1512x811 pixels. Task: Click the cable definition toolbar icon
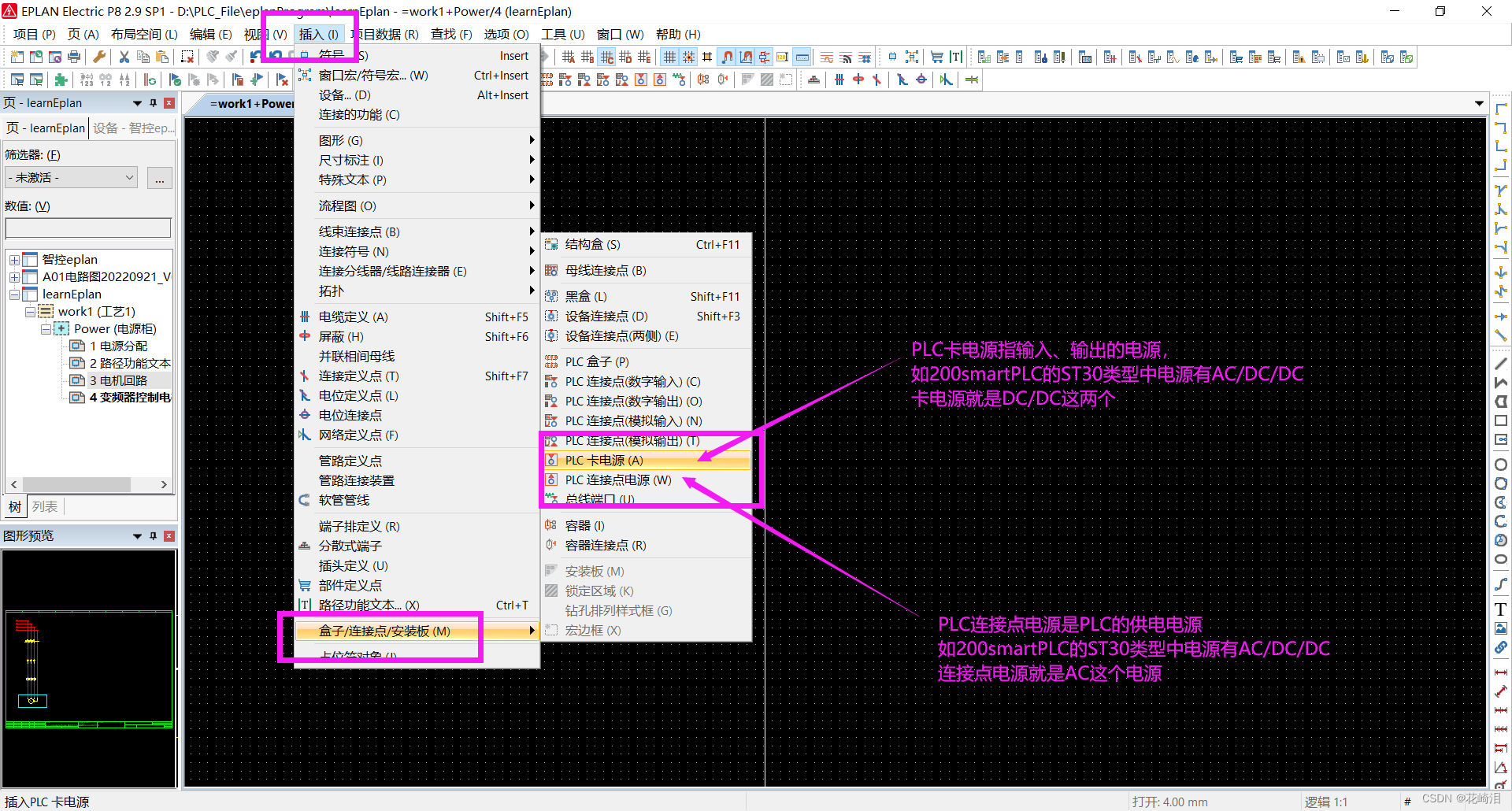(x=839, y=80)
